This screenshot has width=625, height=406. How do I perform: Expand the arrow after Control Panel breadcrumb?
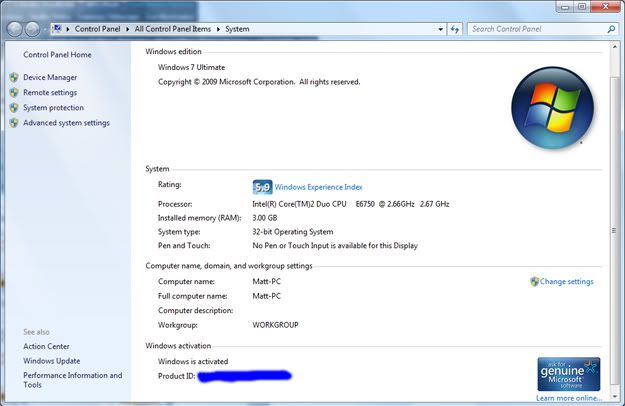[x=128, y=29]
